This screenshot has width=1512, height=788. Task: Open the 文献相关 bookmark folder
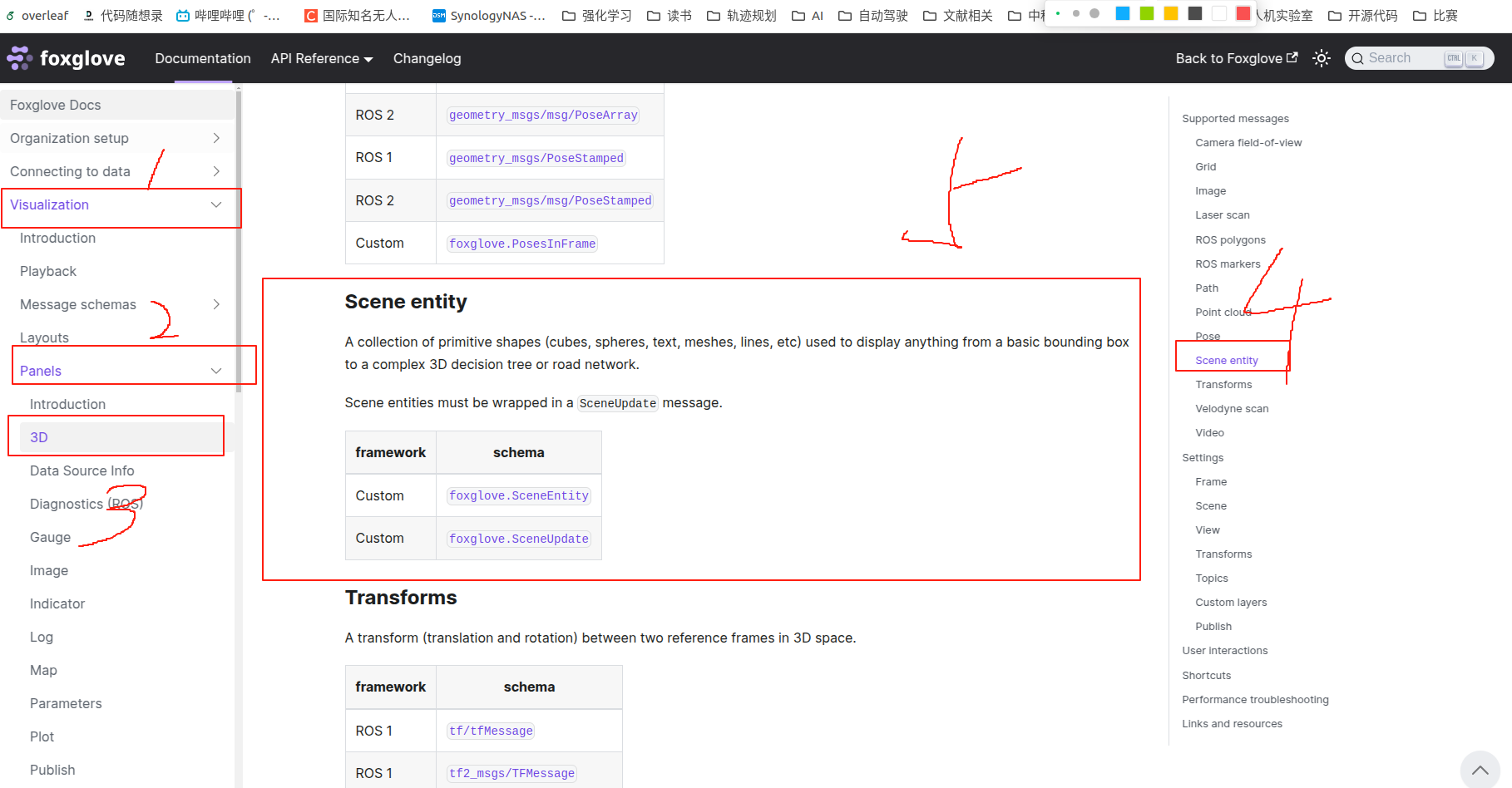pyautogui.click(x=958, y=16)
